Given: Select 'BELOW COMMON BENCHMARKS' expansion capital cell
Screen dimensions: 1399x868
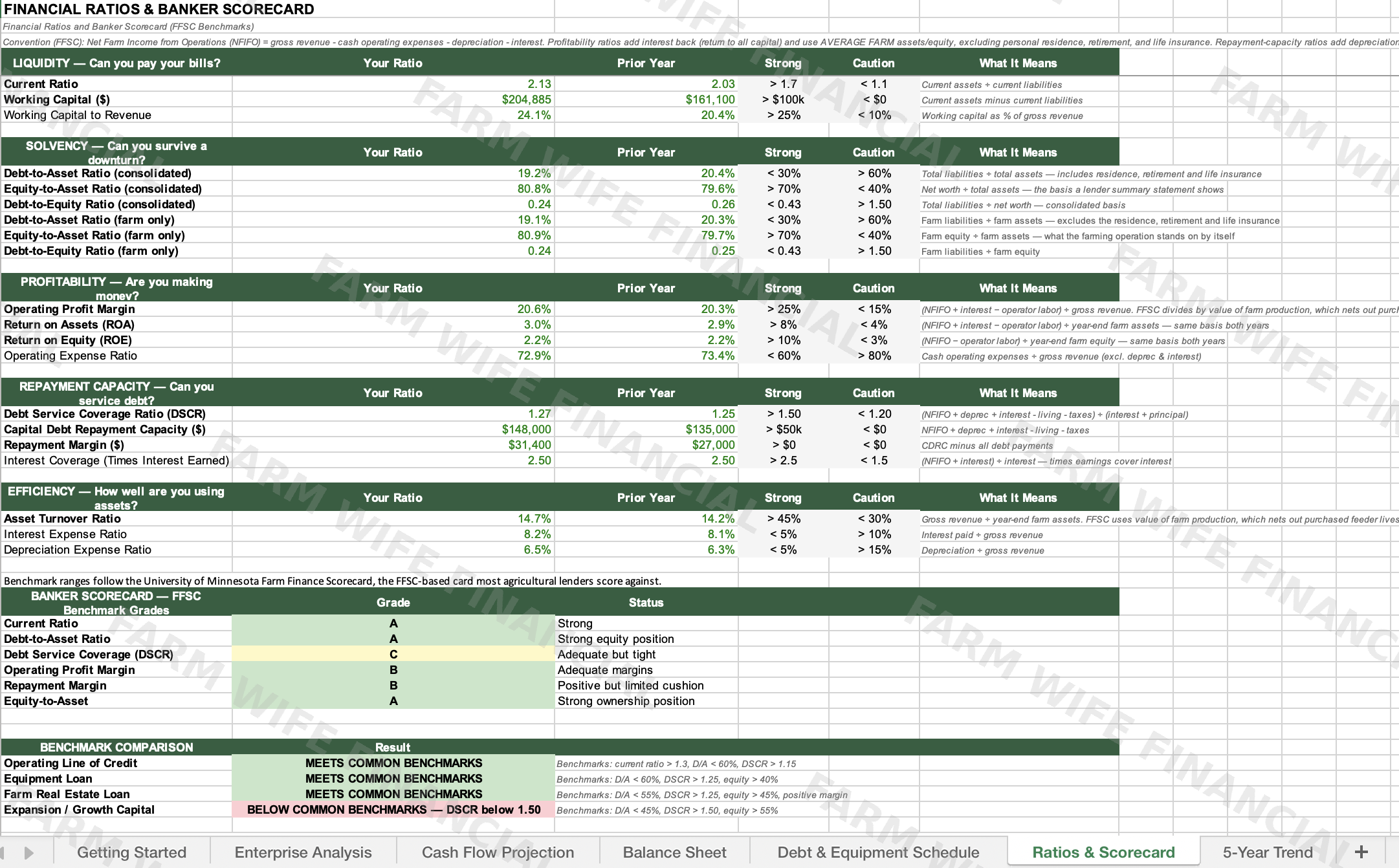Looking at the screenshot, I should click(x=393, y=810).
